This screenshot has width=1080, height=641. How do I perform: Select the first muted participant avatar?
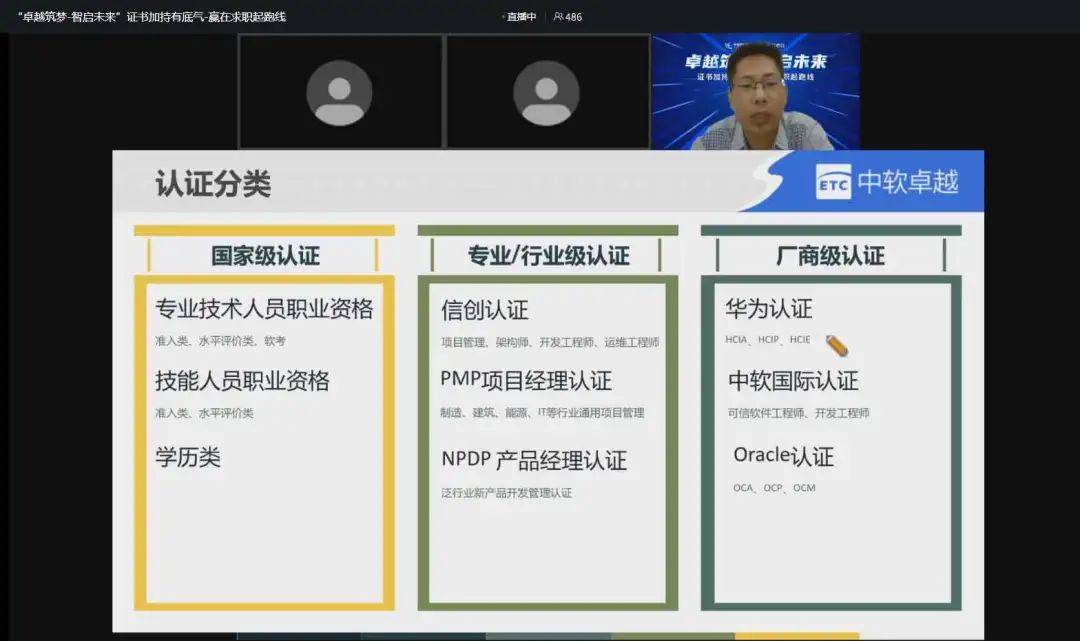tap(339, 93)
